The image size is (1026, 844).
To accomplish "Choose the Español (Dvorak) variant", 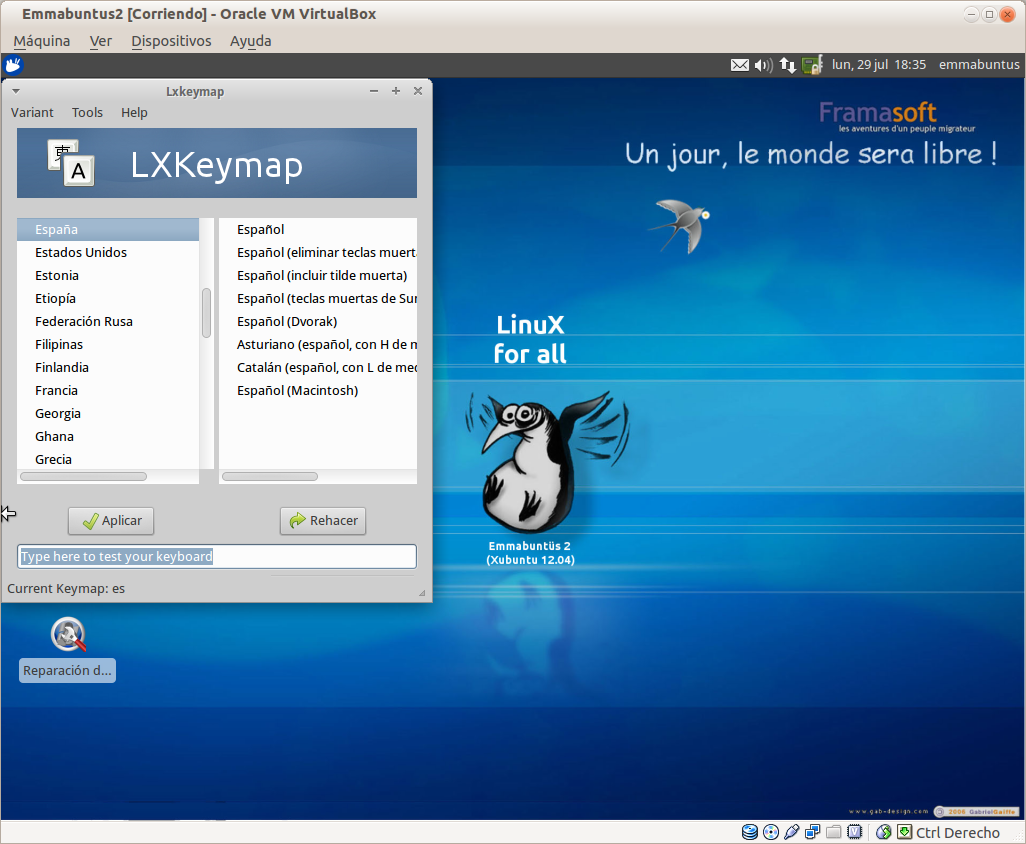I will click(x=287, y=322).
